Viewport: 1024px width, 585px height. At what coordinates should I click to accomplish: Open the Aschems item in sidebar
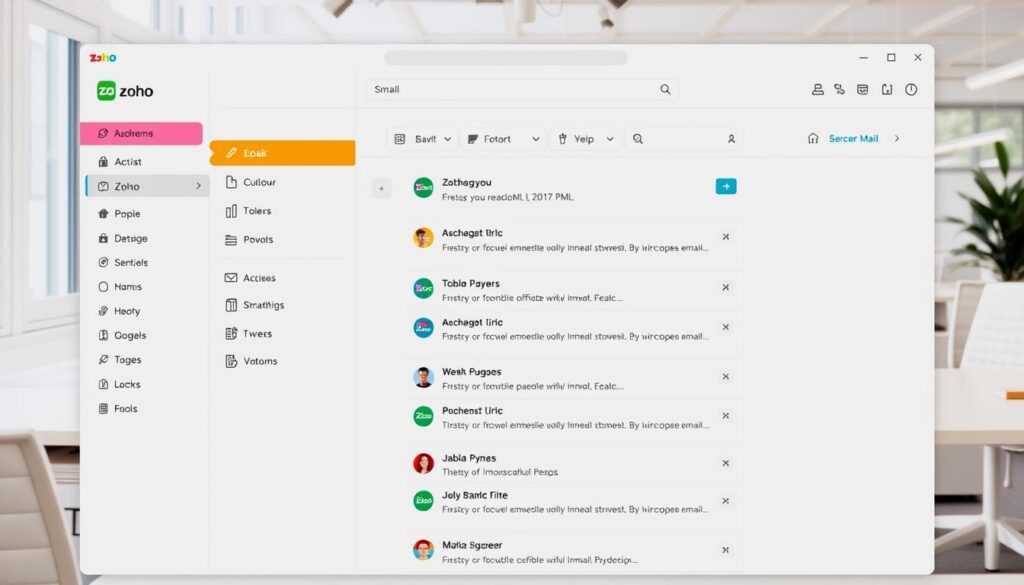141,133
